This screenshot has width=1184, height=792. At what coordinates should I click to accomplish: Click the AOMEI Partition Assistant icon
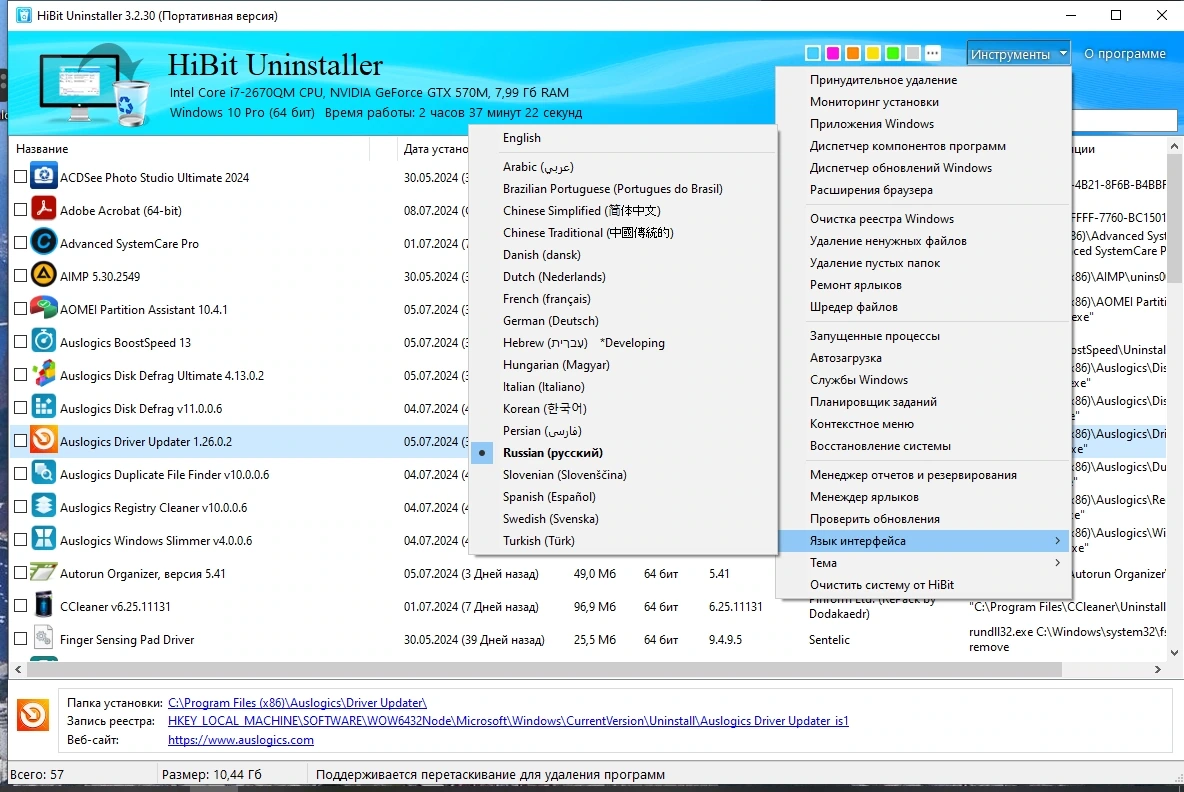tap(44, 309)
